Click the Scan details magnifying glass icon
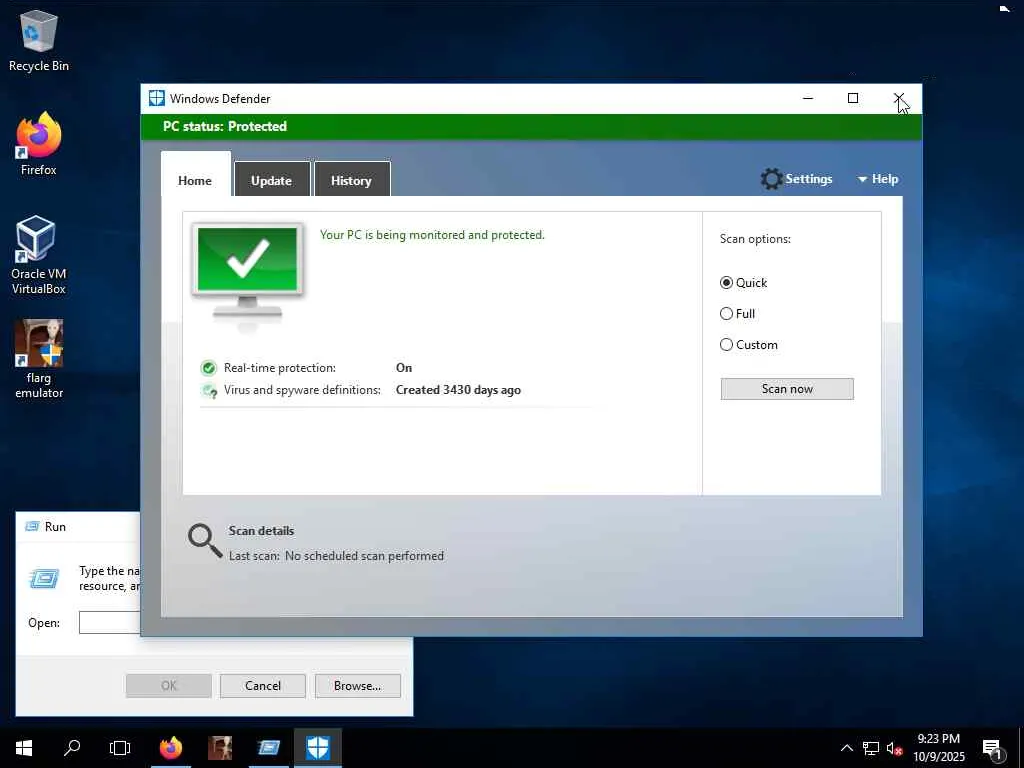The height and width of the screenshot is (768, 1024). click(x=204, y=541)
